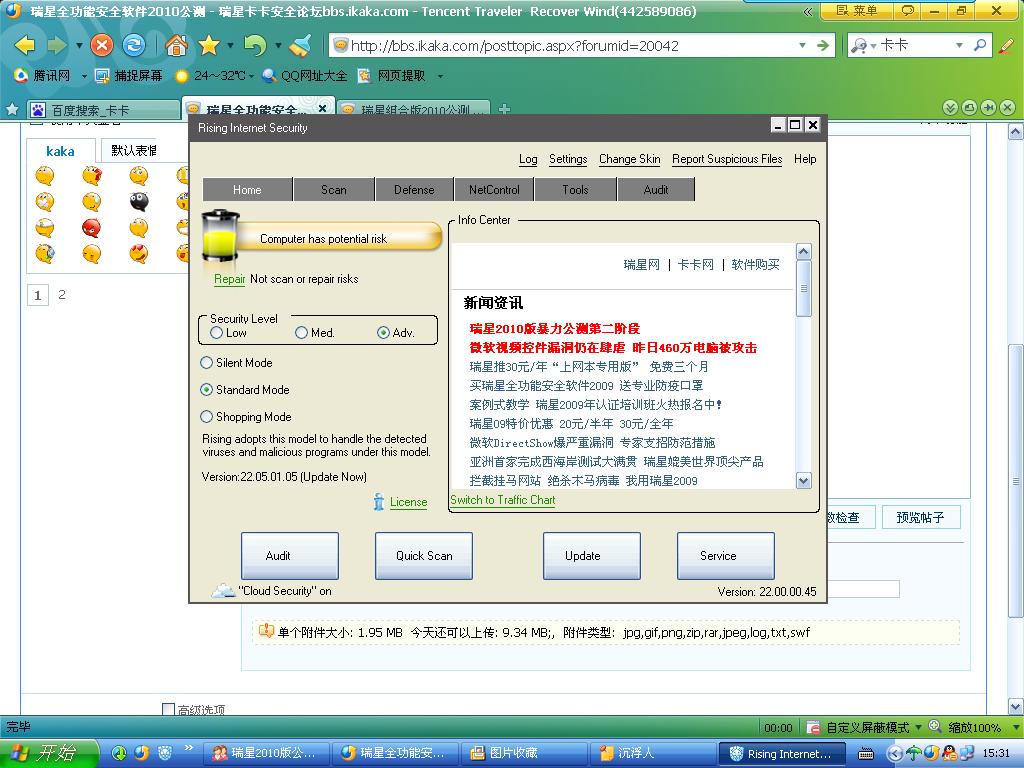1024x768 pixels.
Task: Go back using the browser back arrow
Action: coord(25,46)
